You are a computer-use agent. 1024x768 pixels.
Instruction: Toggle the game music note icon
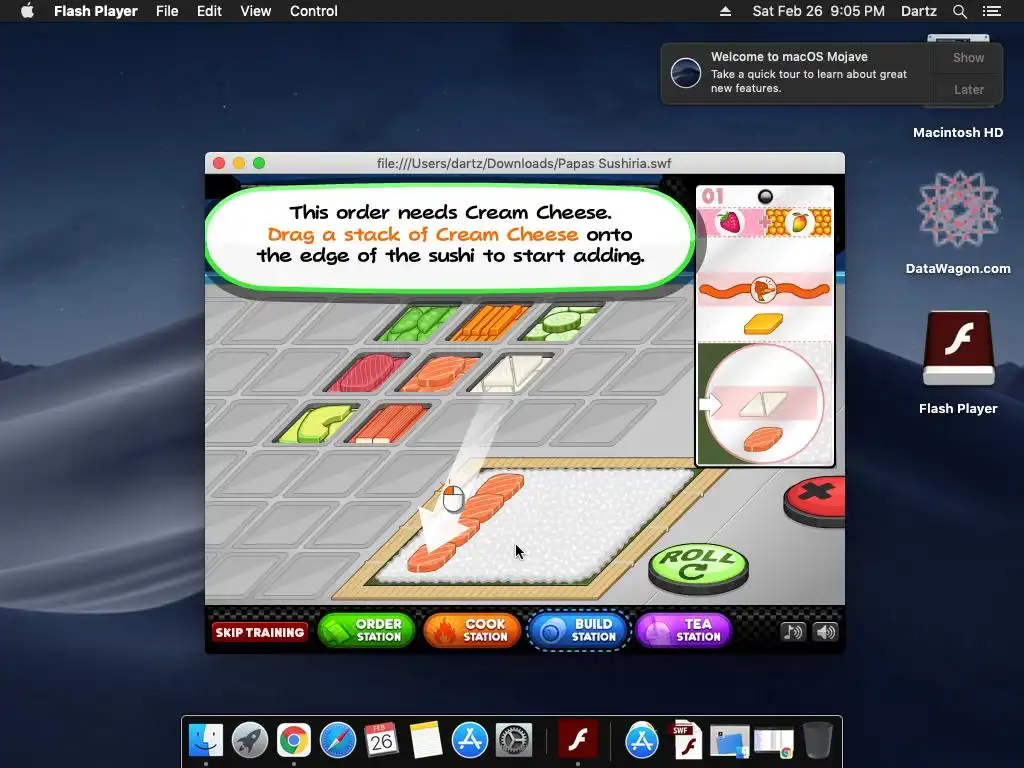tap(793, 632)
